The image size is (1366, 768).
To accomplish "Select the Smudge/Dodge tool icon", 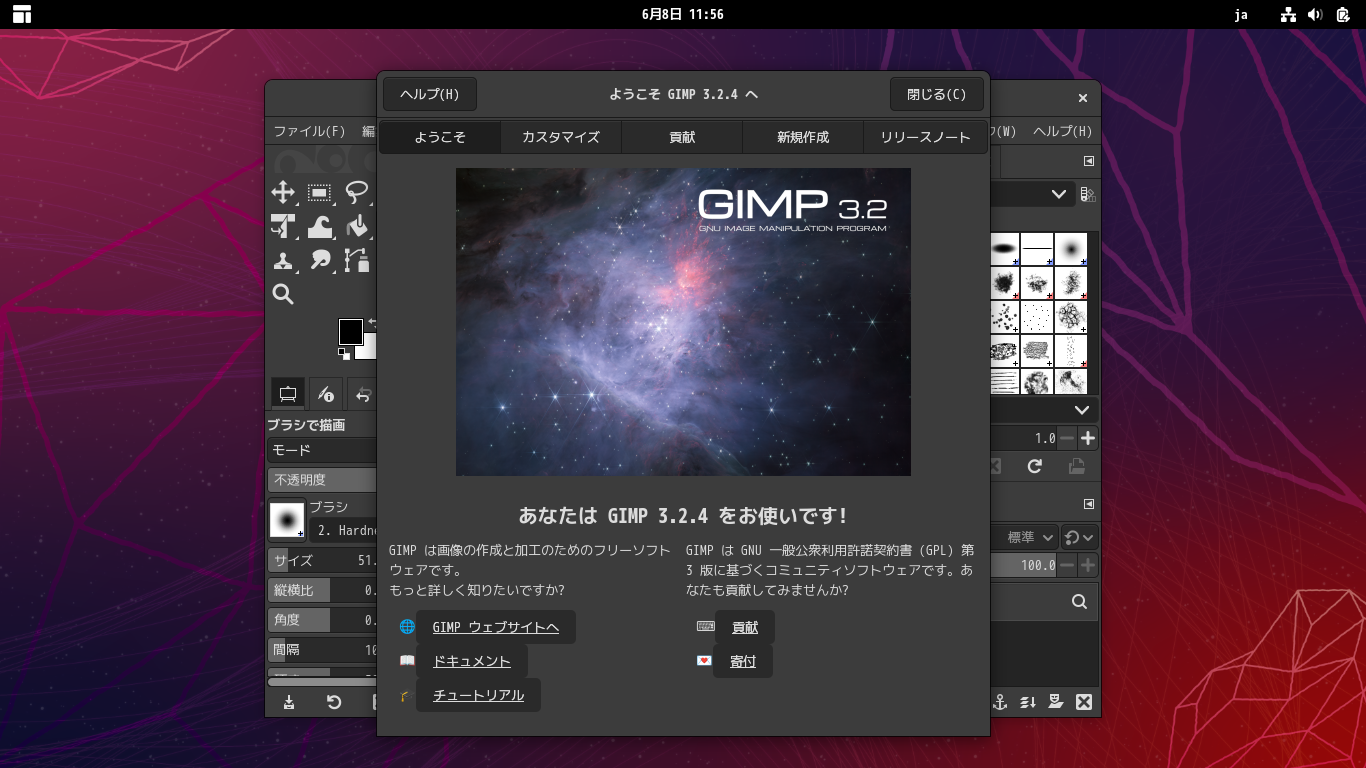I will click(x=320, y=261).
